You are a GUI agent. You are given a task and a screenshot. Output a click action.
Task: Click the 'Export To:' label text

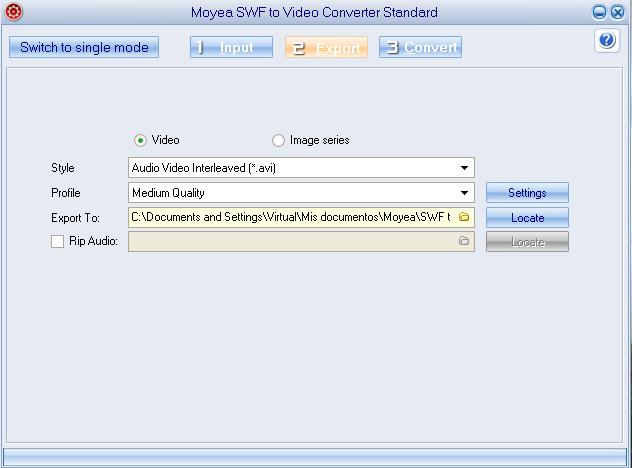pyautogui.click(x=75, y=218)
